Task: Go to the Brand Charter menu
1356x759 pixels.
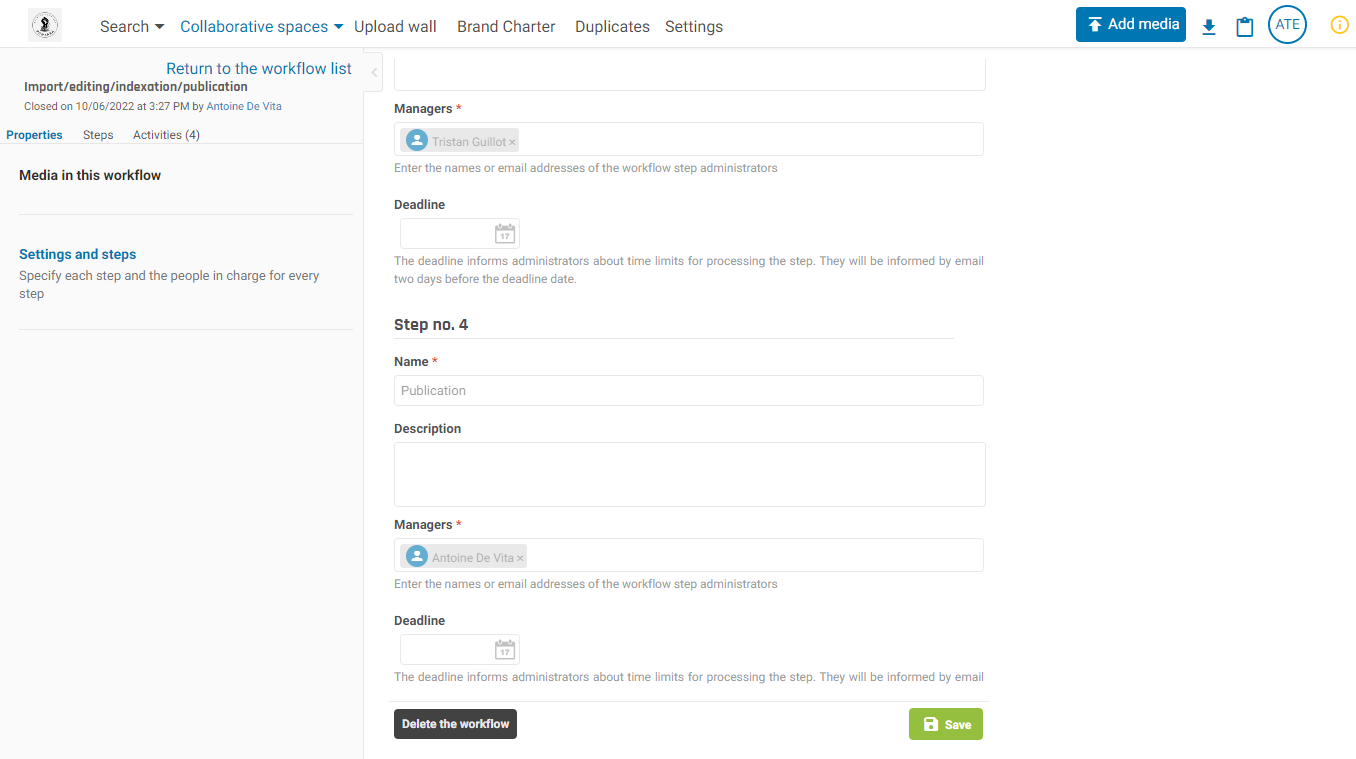Action: (506, 27)
